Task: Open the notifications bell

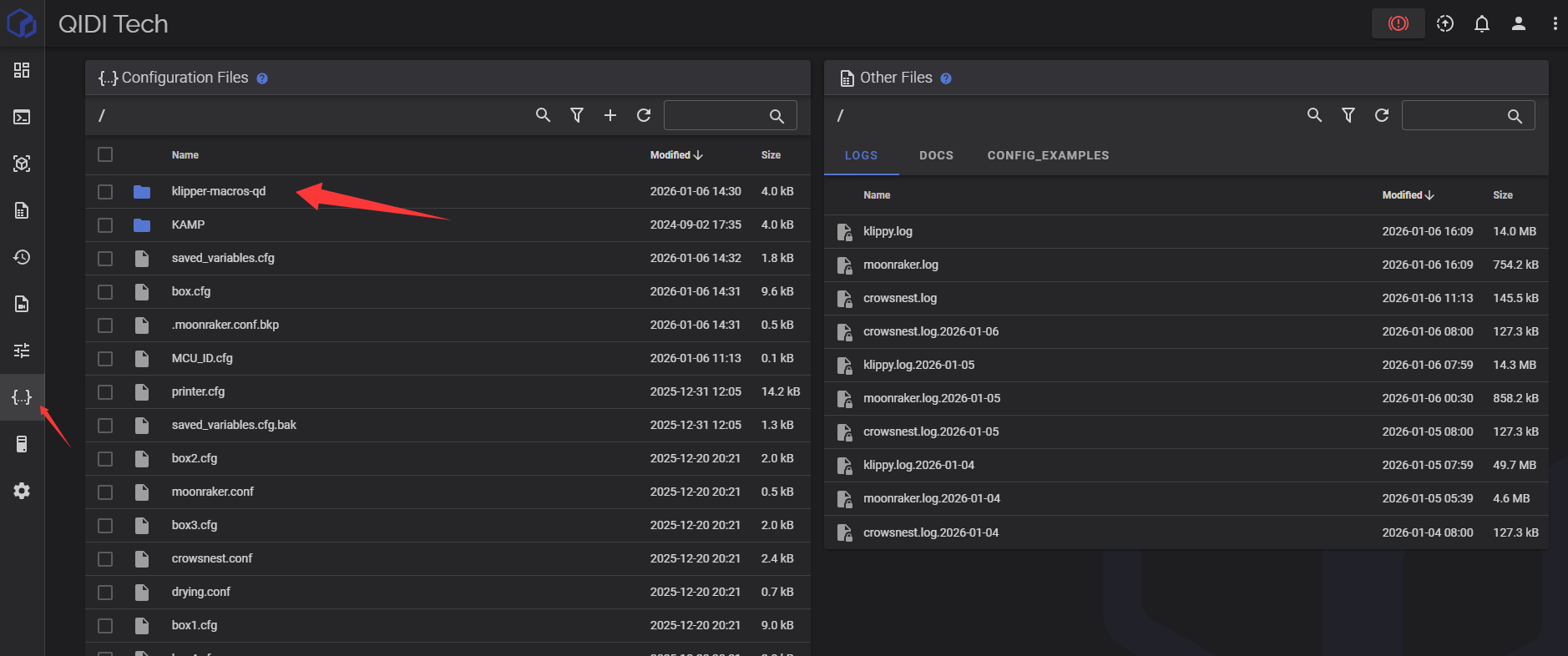Action: coord(1481,23)
